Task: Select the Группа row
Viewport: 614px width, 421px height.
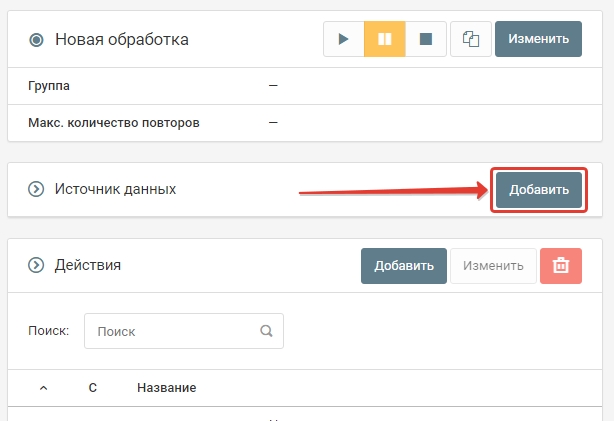Action: tap(49, 86)
